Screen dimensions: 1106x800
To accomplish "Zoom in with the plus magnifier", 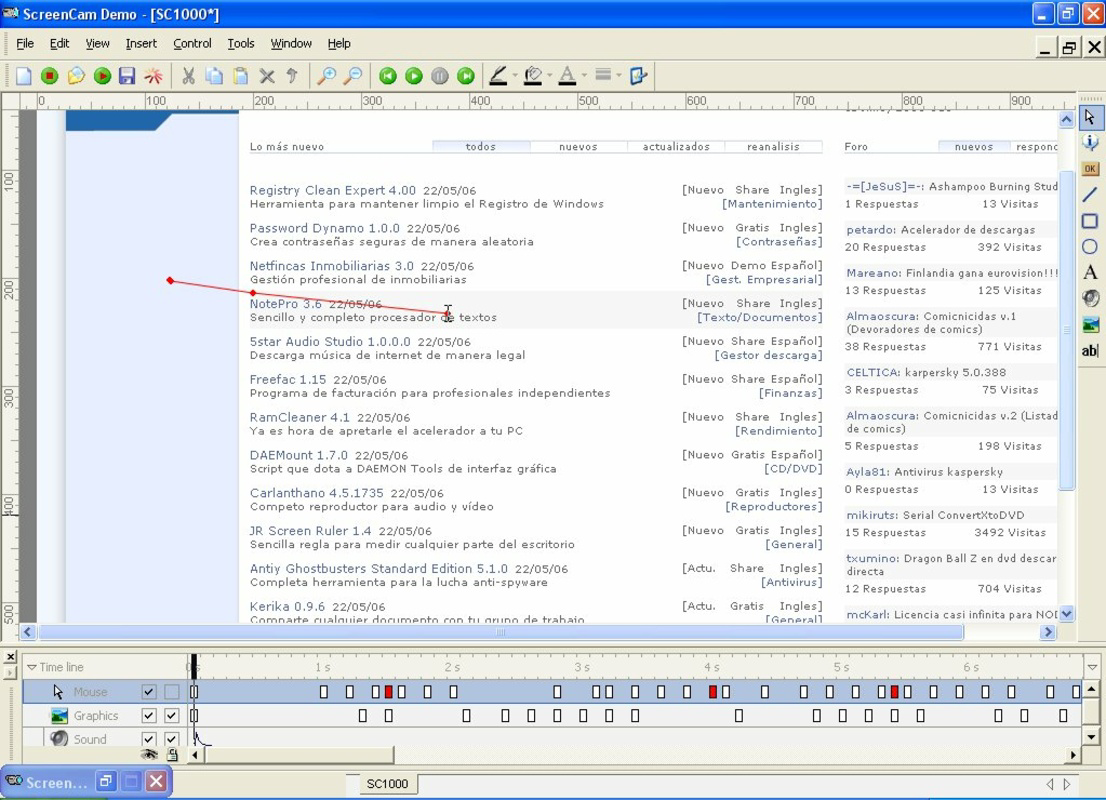I will (326, 76).
